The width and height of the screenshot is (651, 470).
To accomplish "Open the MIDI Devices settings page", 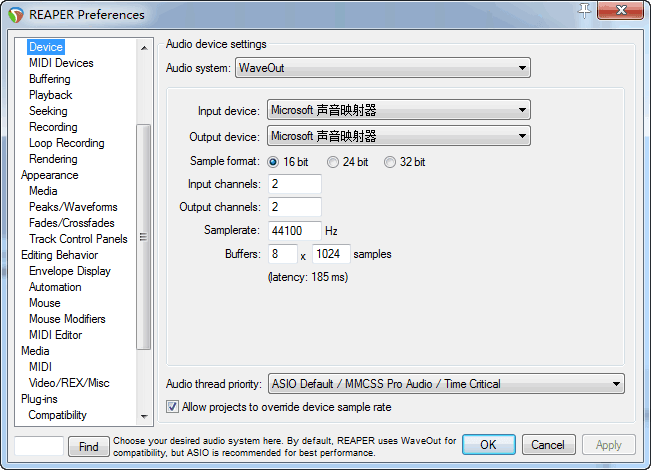I will point(61,63).
